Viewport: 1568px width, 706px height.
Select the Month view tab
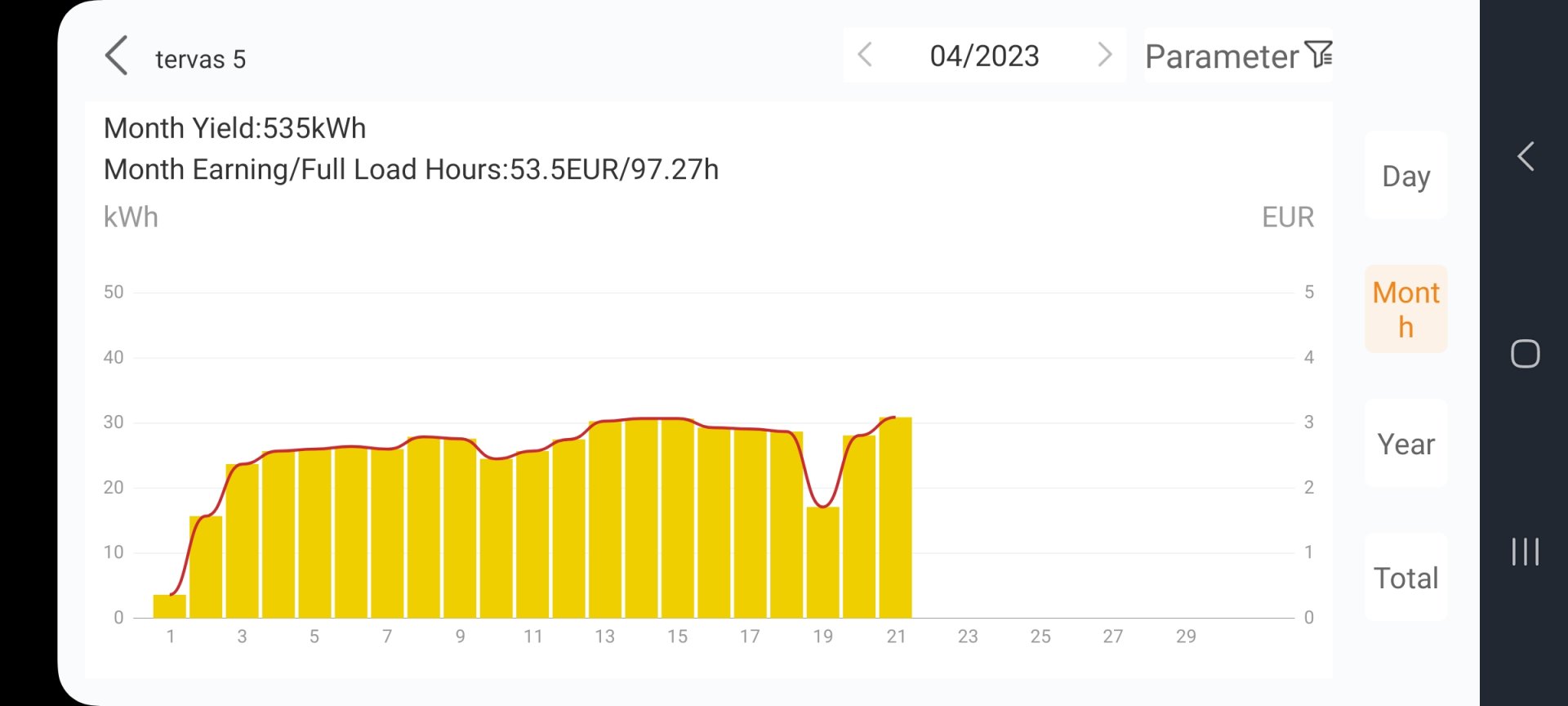click(x=1405, y=309)
